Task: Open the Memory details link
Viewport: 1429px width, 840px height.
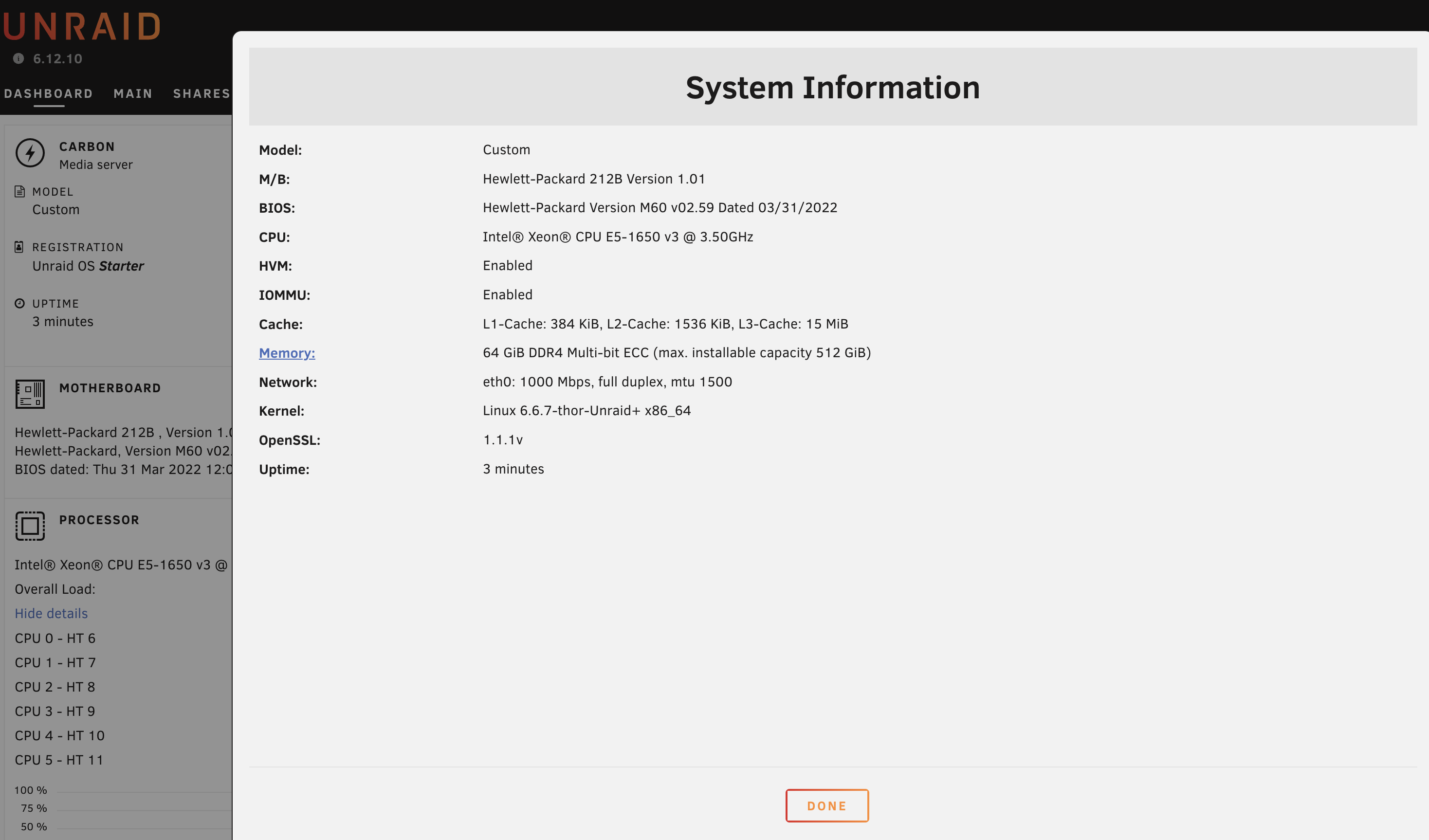Action: [x=287, y=353]
